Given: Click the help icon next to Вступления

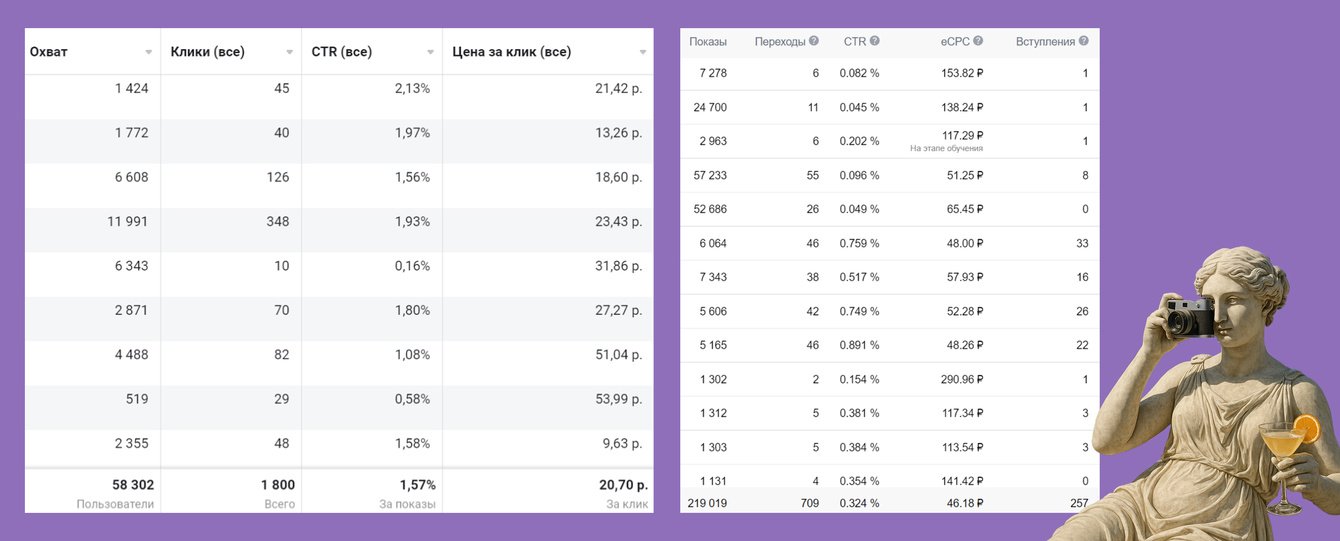Looking at the screenshot, I should coord(1083,41).
